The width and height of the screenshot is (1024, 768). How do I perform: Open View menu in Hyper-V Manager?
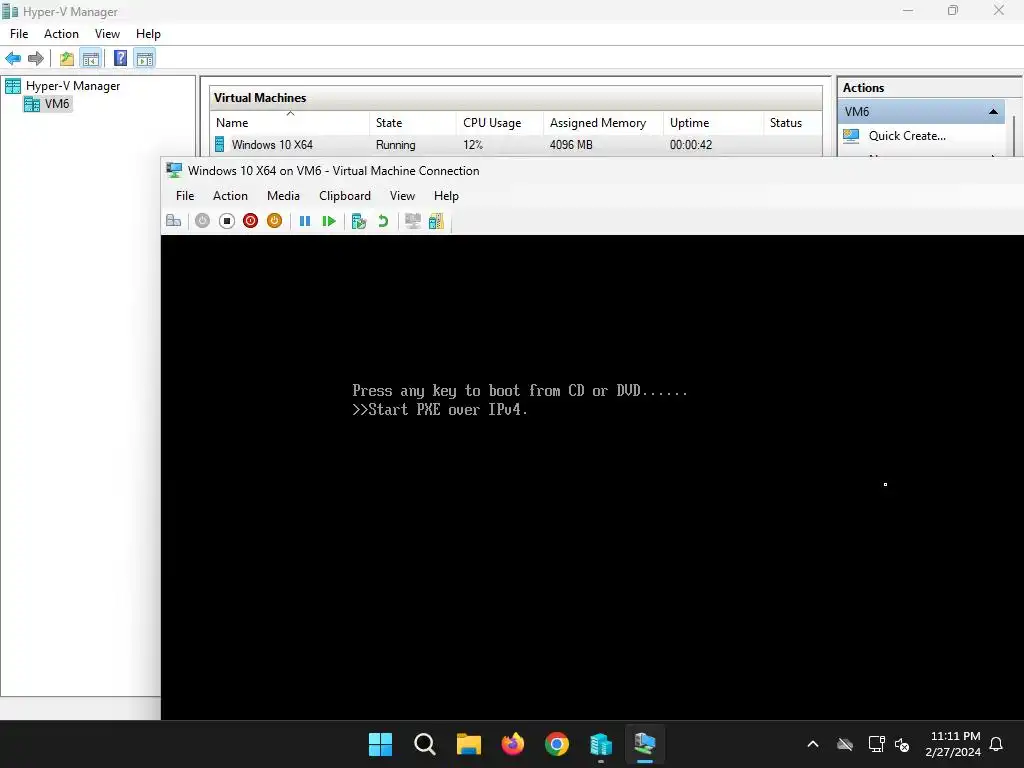(107, 34)
